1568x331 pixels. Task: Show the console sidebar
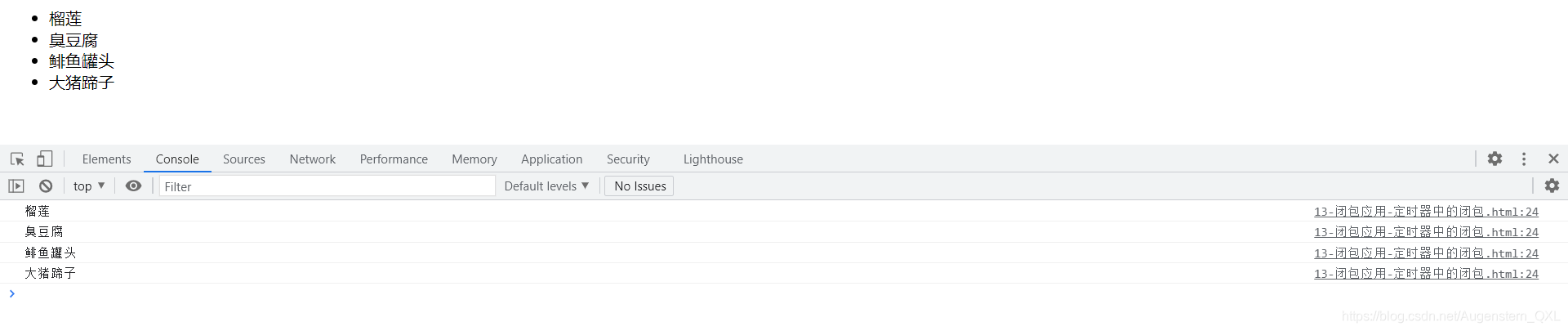tap(16, 186)
